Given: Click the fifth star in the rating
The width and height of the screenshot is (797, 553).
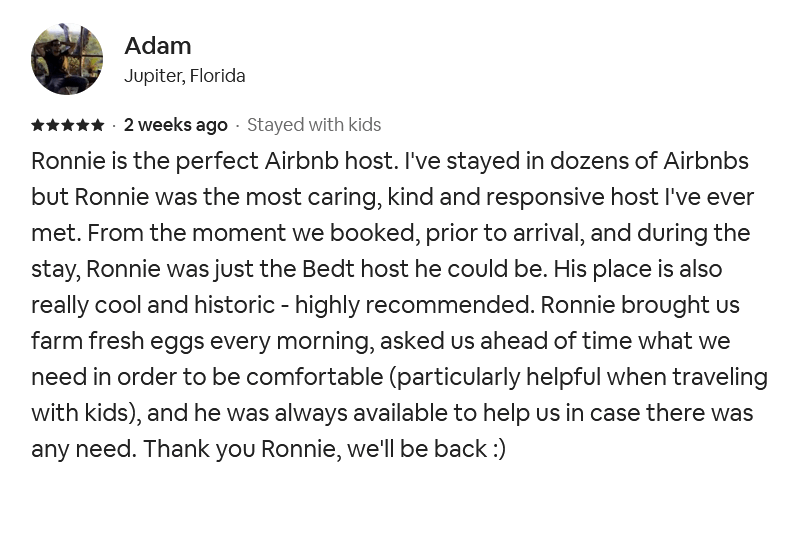Looking at the screenshot, I should click(x=97, y=125).
